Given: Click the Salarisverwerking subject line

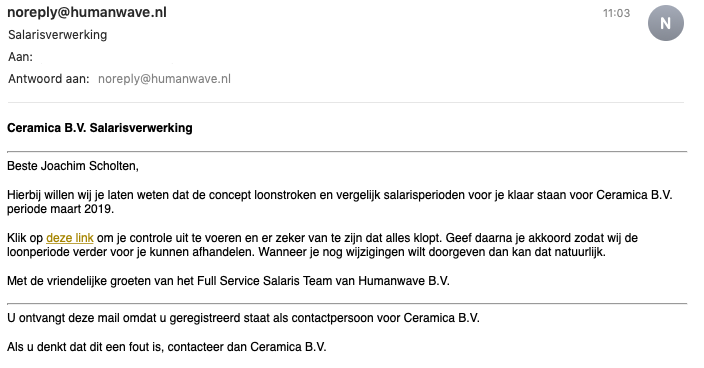Looking at the screenshot, I should pyautogui.click(x=57, y=35).
